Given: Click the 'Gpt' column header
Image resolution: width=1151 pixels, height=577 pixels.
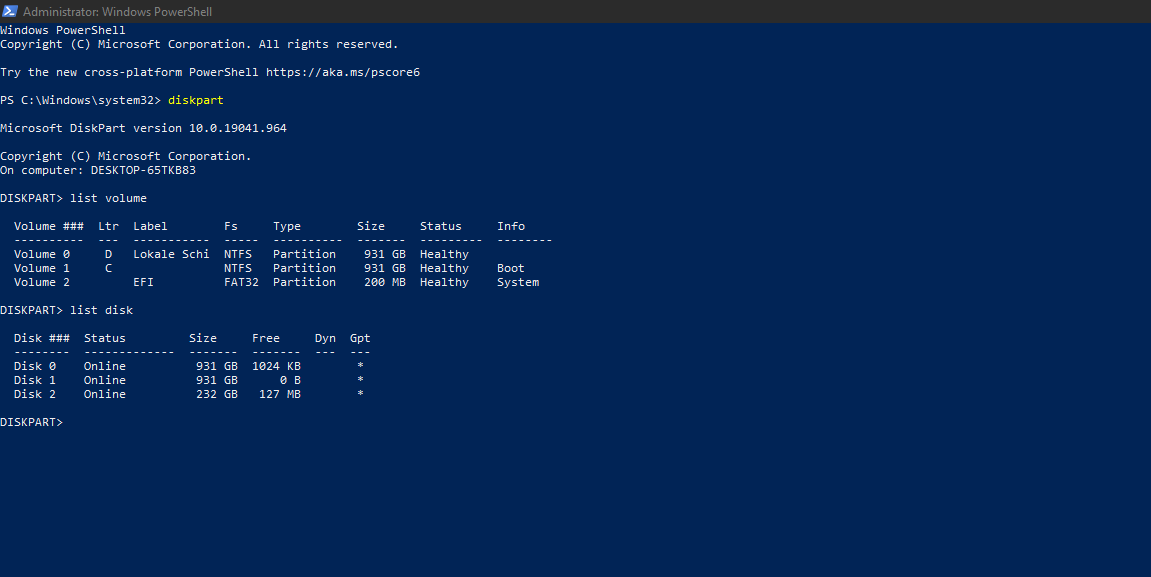Looking at the screenshot, I should (360, 338).
